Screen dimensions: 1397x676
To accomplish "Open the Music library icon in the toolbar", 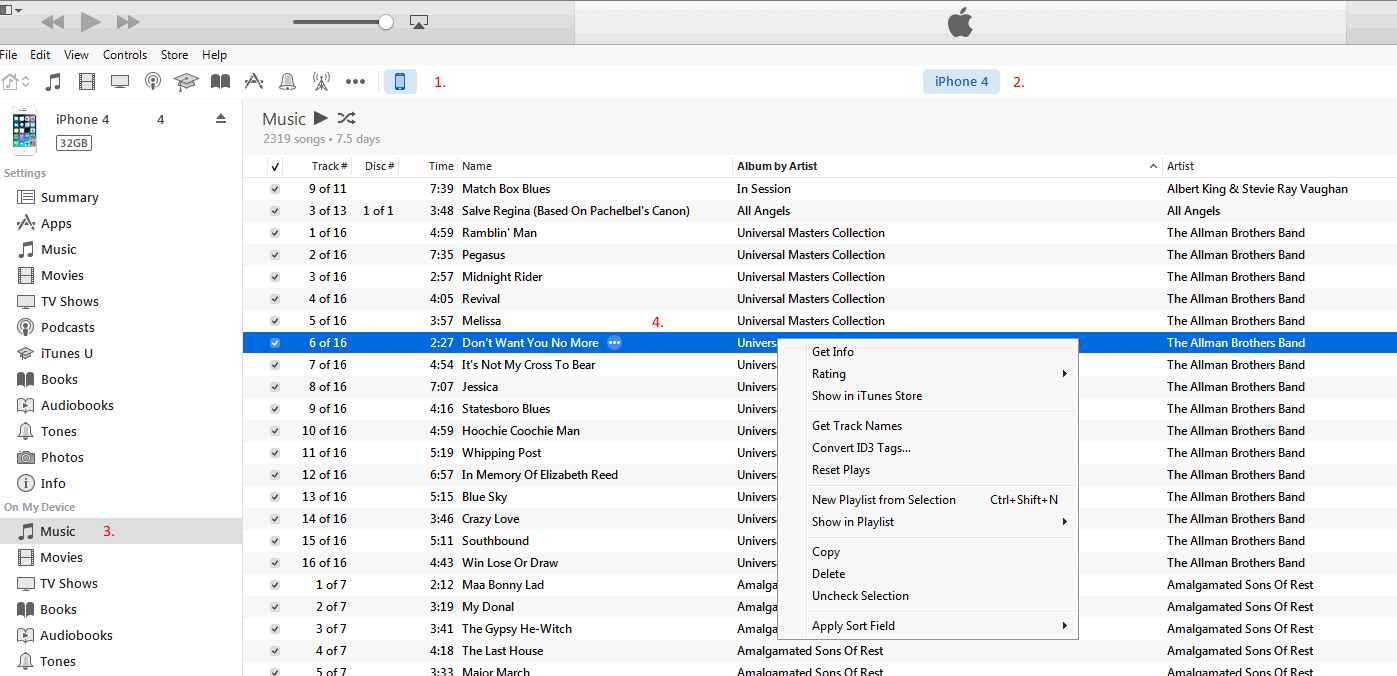I will coord(54,82).
